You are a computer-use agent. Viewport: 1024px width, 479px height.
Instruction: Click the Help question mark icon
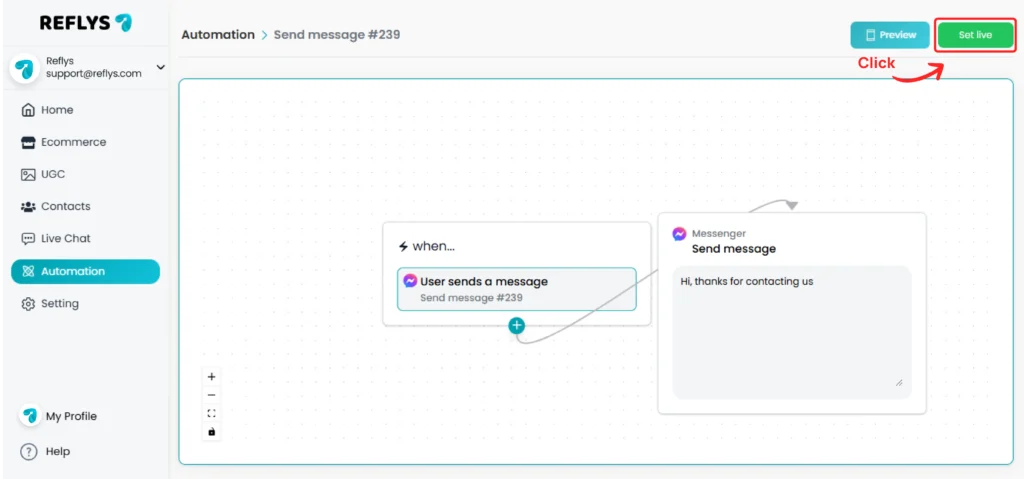pyautogui.click(x=29, y=452)
